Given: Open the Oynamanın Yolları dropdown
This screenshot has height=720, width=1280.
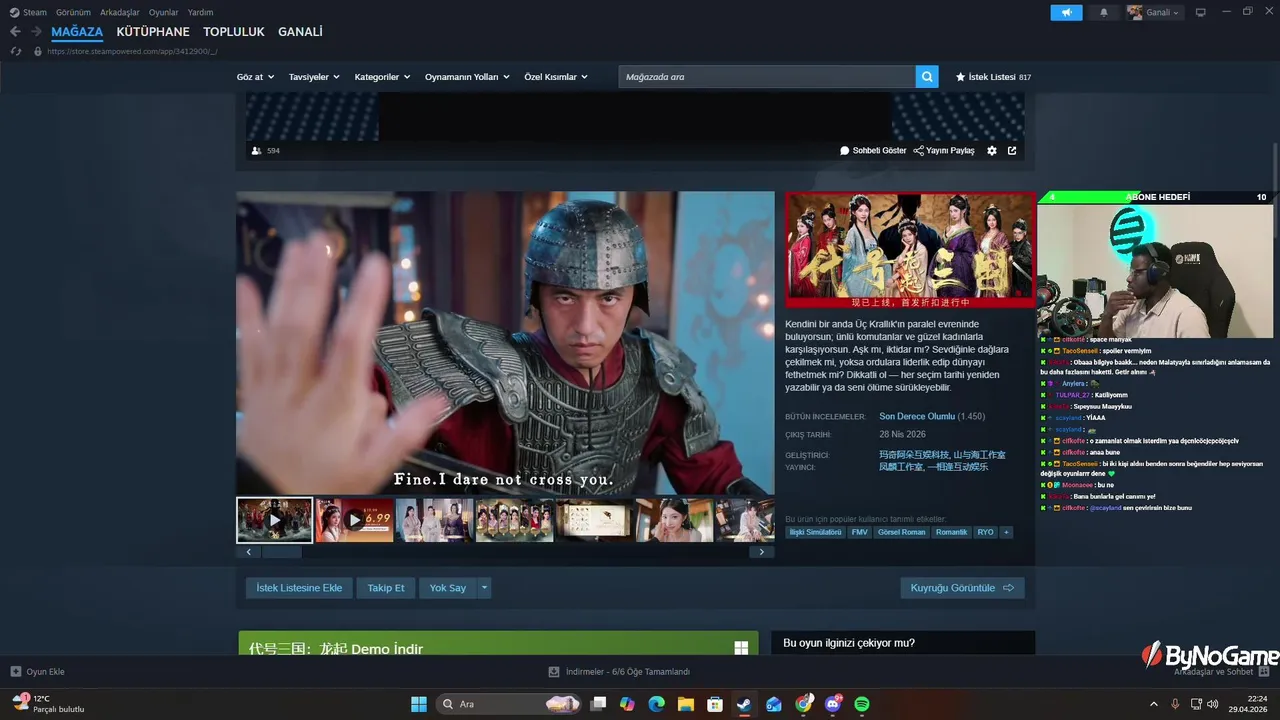Looking at the screenshot, I should pyautogui.click(x=467, y=77).
